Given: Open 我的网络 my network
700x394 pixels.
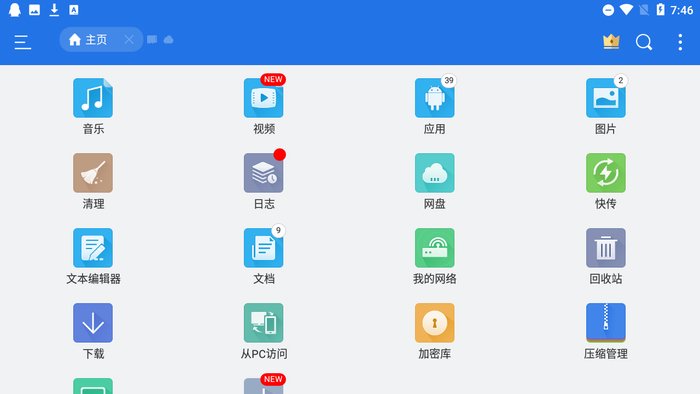Looking at the screenshot, I should tap(434, 248).
